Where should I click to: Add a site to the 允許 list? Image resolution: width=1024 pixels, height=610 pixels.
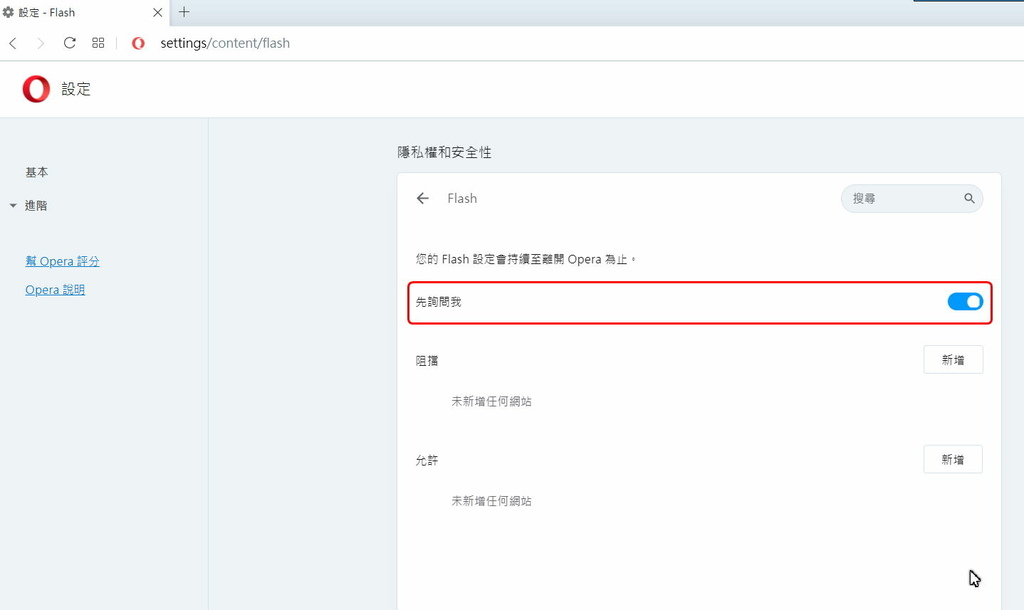[953, 460]
